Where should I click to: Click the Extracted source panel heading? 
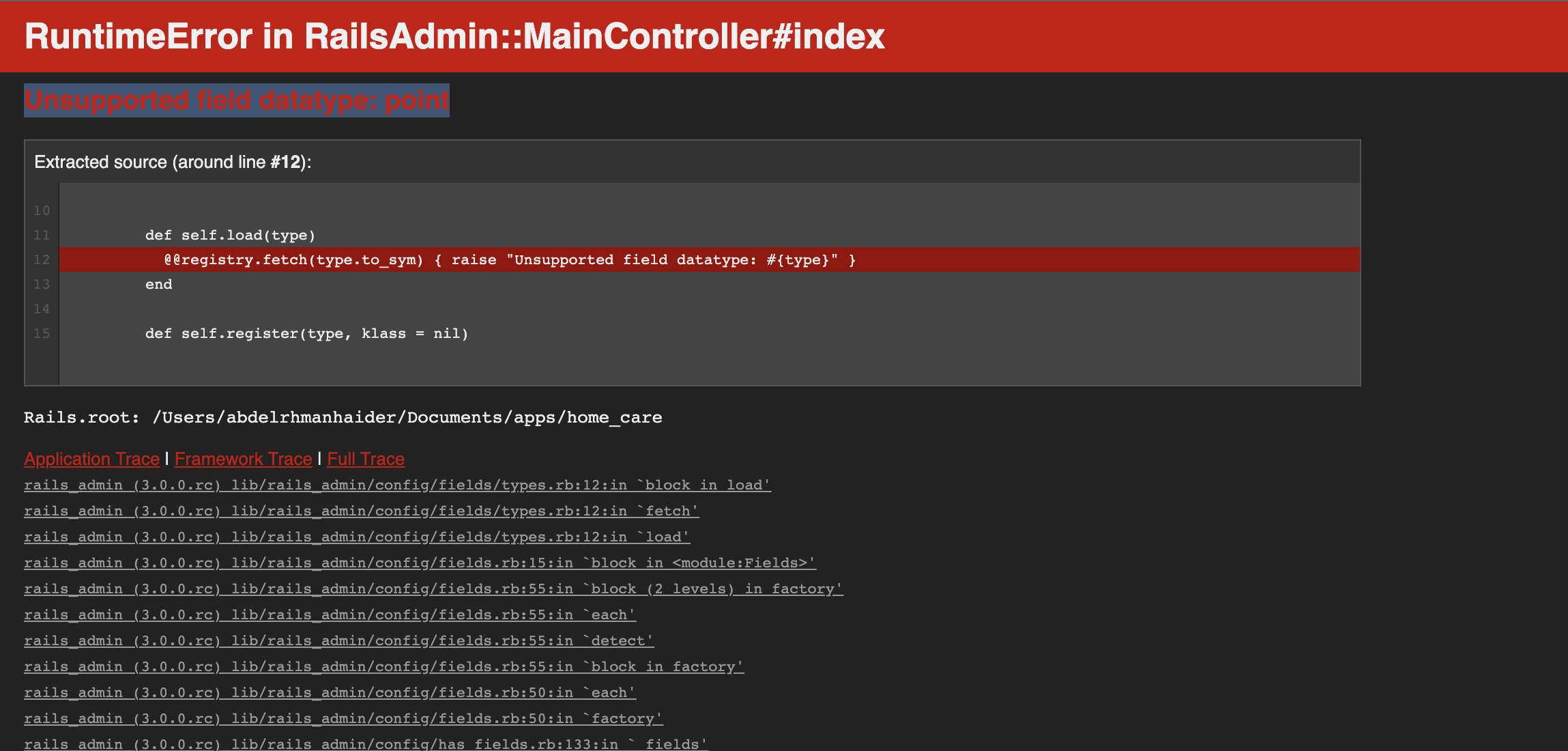pos(172,162)
